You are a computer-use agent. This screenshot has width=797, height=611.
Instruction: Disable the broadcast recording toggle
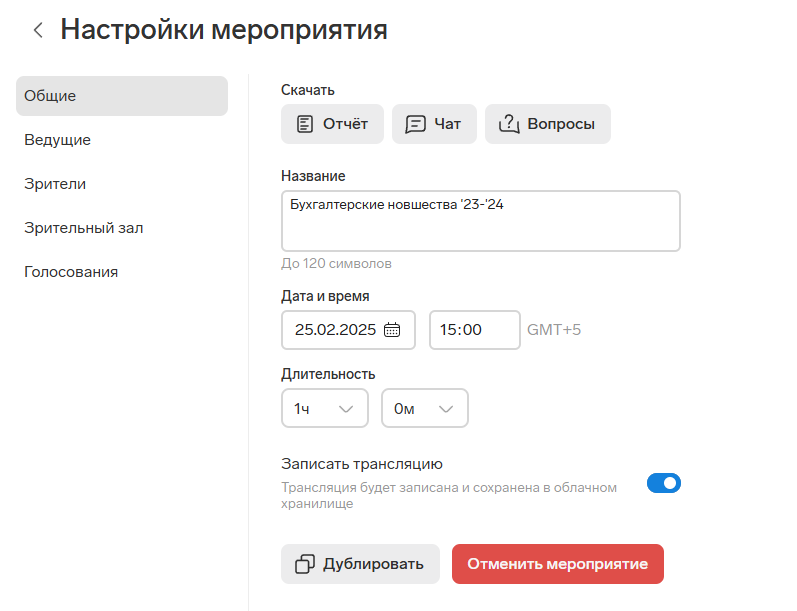point(664,483)
